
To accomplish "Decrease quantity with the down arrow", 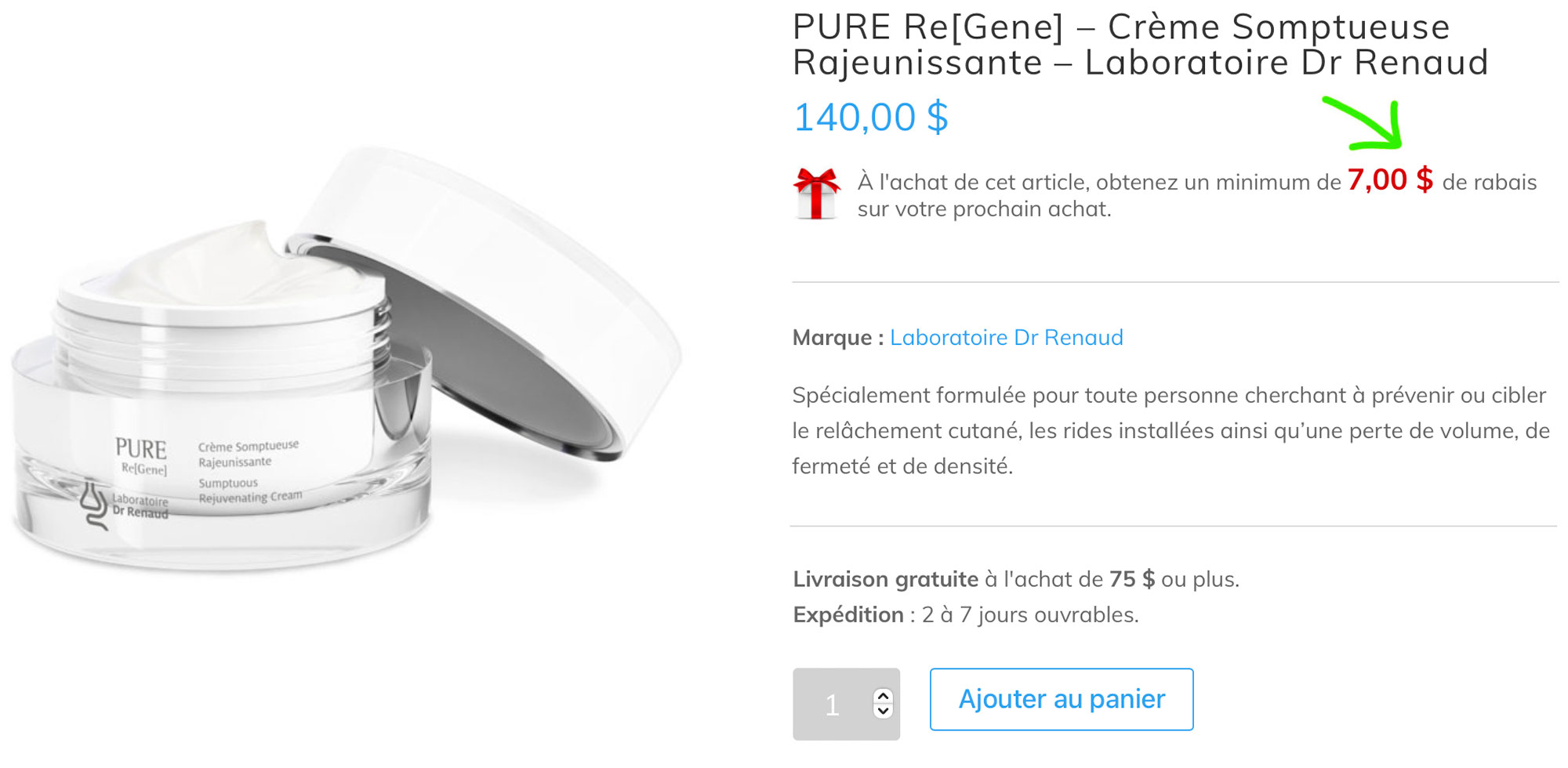I will pos(883,711).
